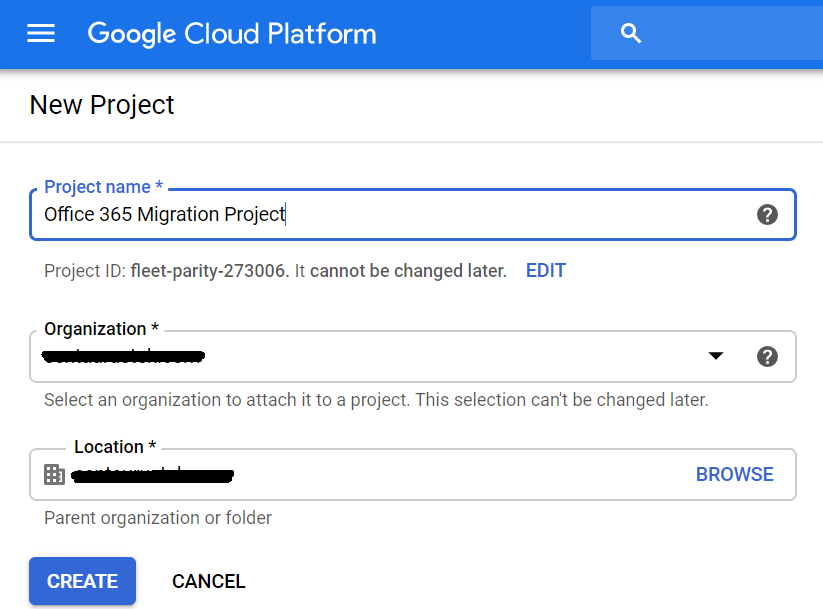Expand the Organization dropdown arrow
Image resolution: width=823 pixels, height=609 pixels.
click(x=716, y=356)
